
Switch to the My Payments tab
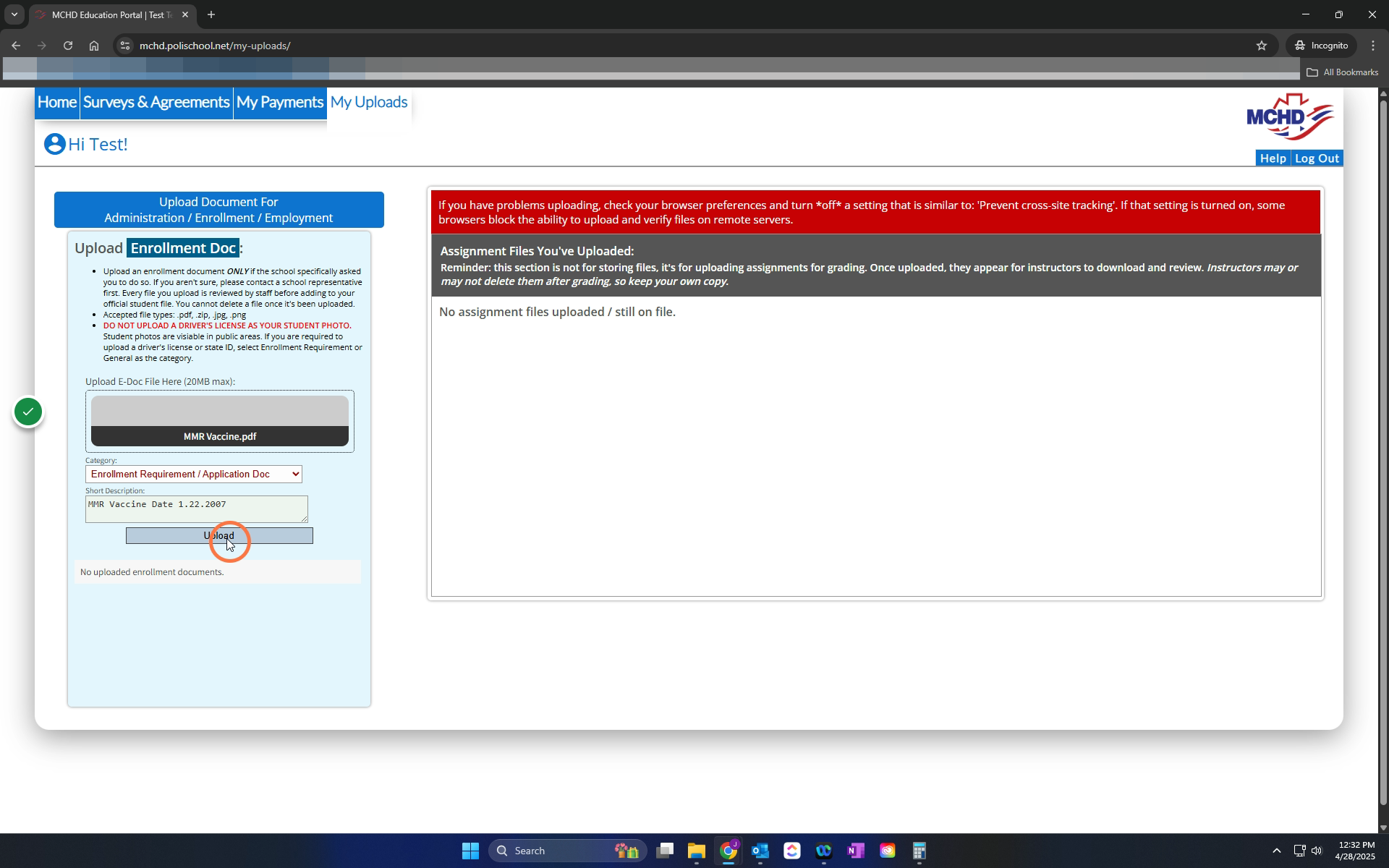[x=280, y=102]
